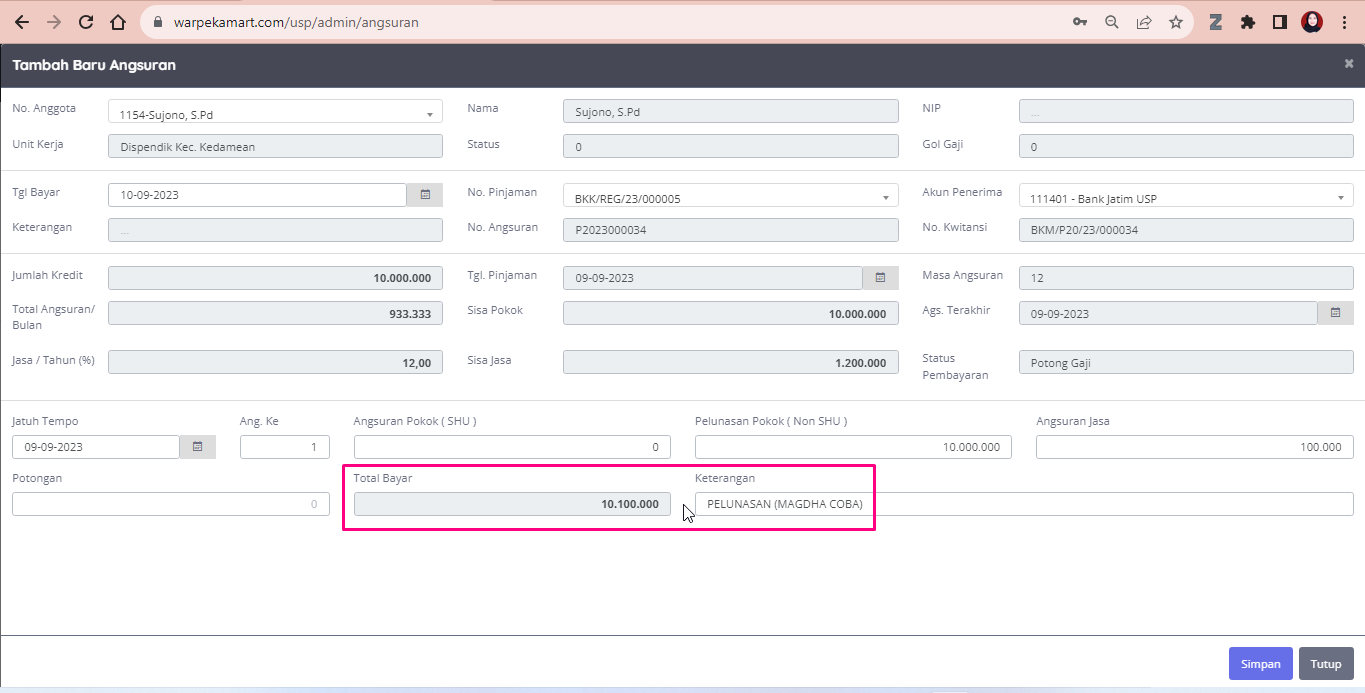1365x693 pixels.
Task: Click the Sisa Jasa field 1.200.000
Action: coord(731,362)
